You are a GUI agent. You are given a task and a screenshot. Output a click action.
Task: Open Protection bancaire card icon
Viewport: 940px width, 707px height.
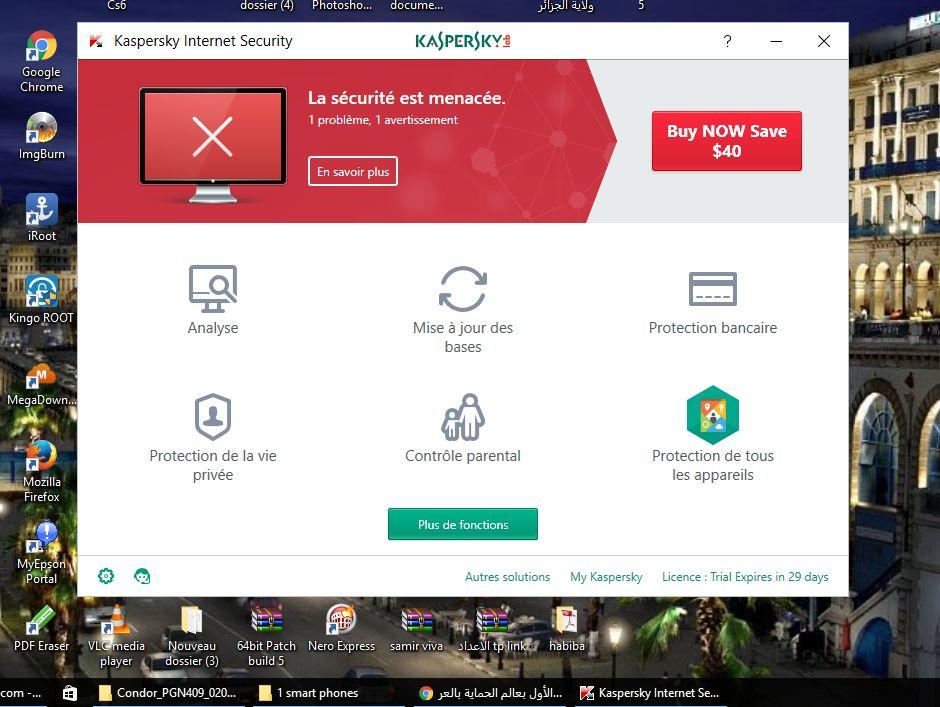click(712, 289)
